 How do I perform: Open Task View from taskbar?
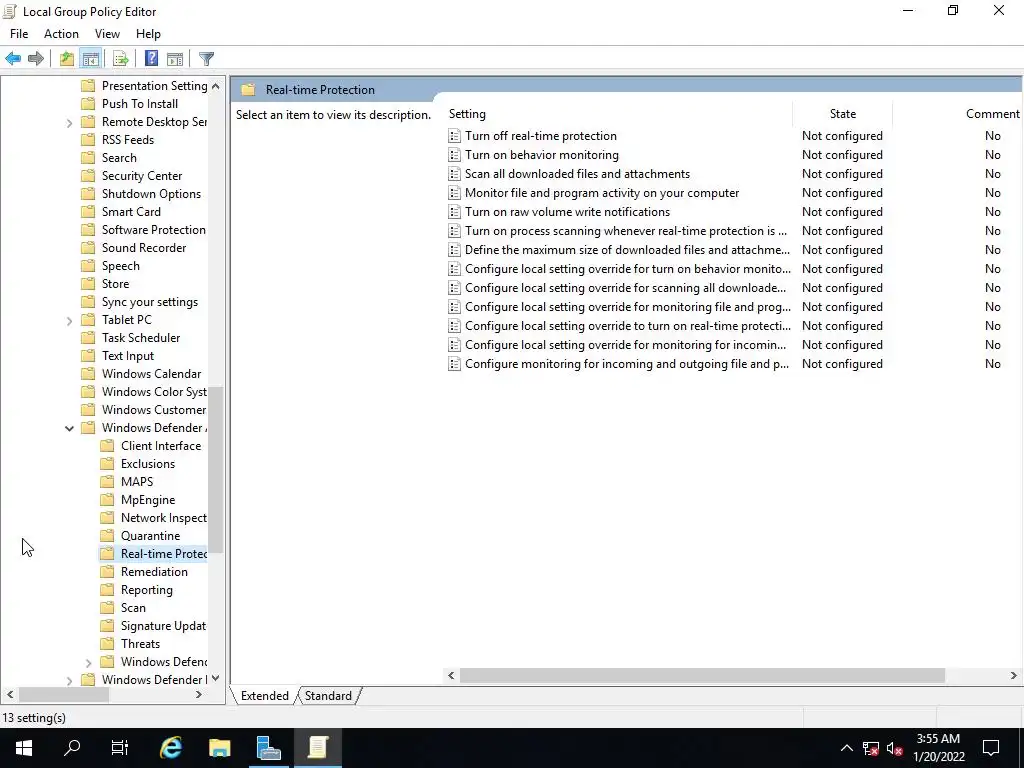tap(120, 748)
